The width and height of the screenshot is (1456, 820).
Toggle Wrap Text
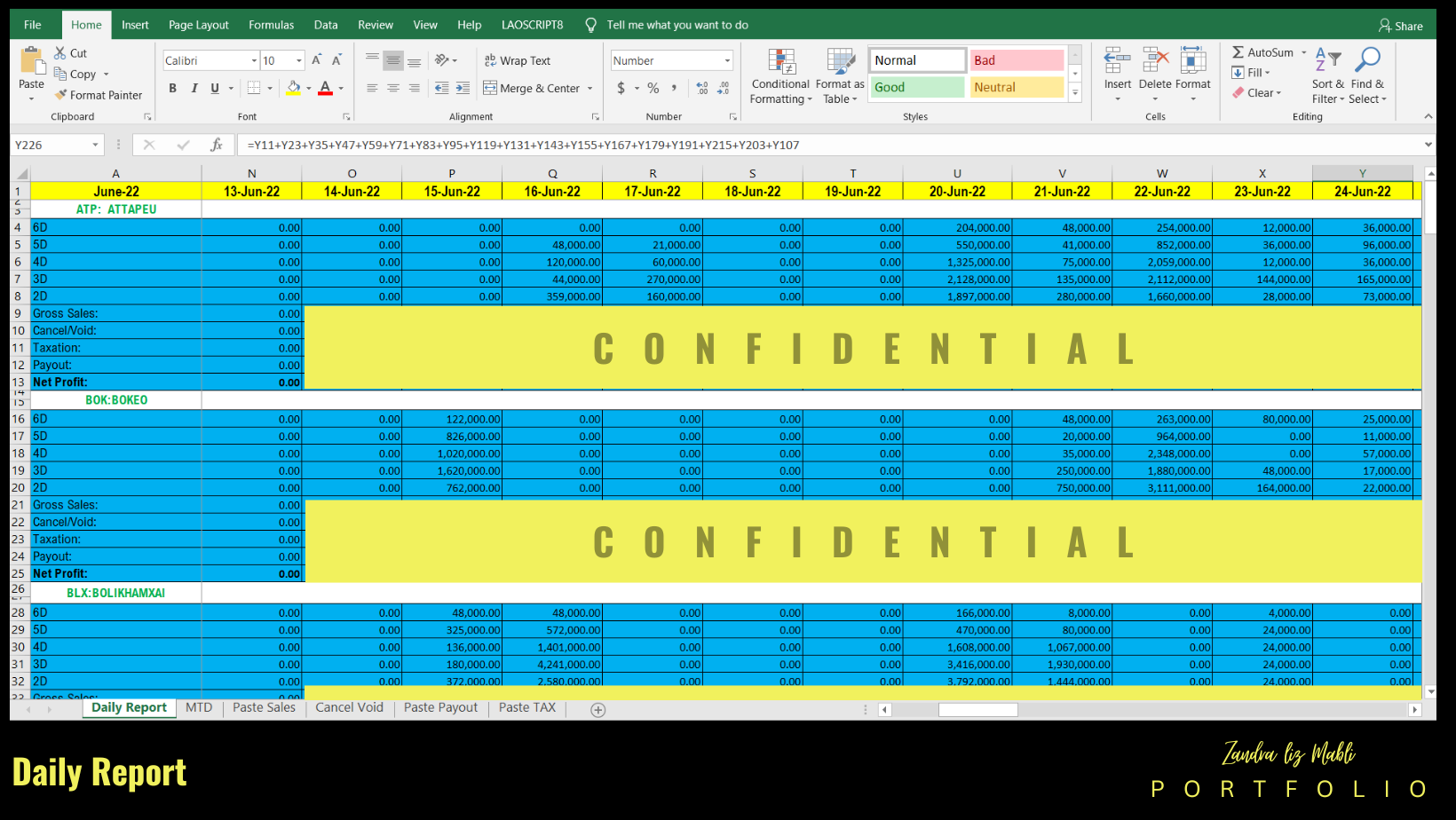click(518, 60)
